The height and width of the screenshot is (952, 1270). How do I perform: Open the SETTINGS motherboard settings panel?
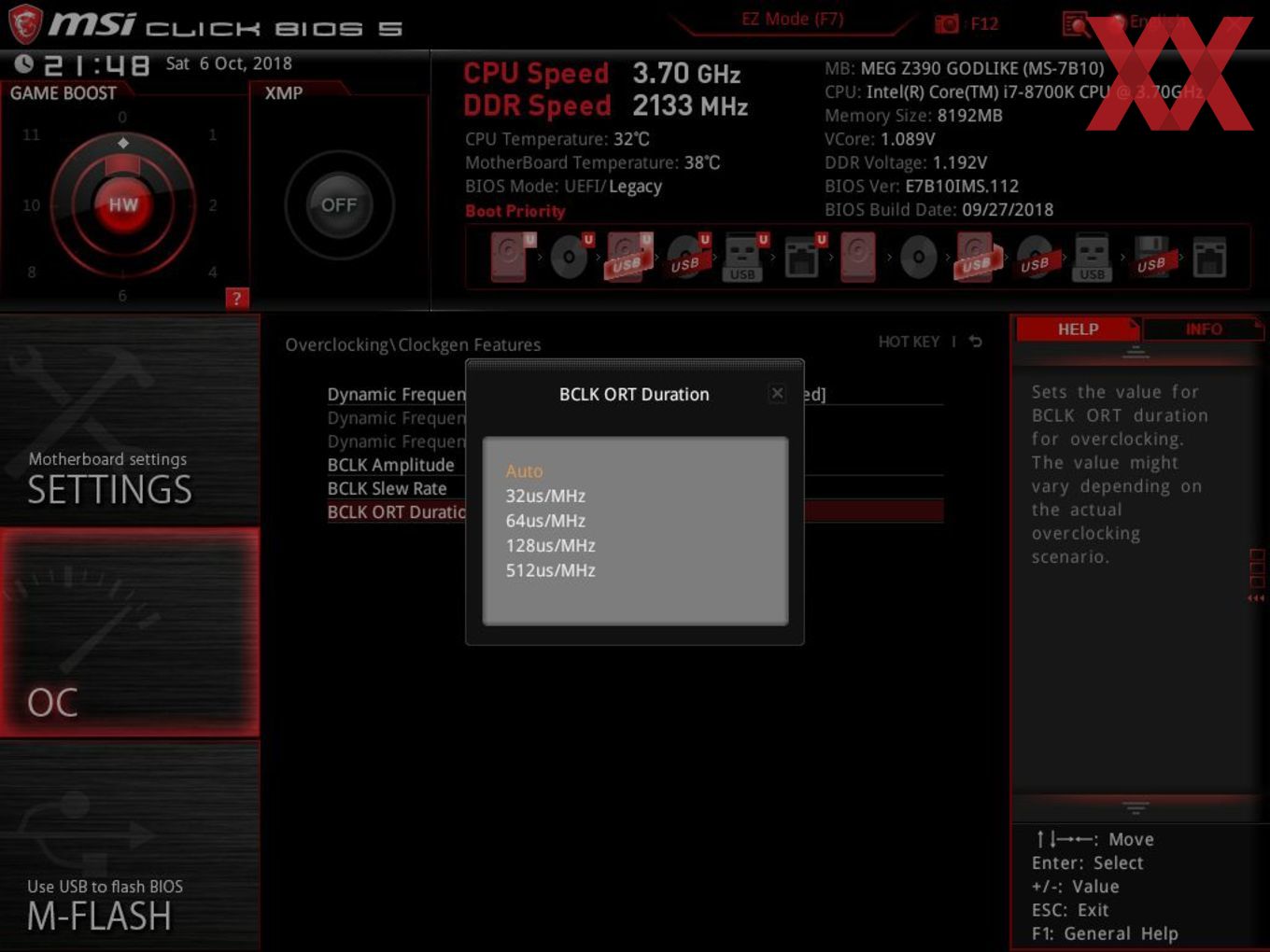pyautogui.click(x=130, y=420)
